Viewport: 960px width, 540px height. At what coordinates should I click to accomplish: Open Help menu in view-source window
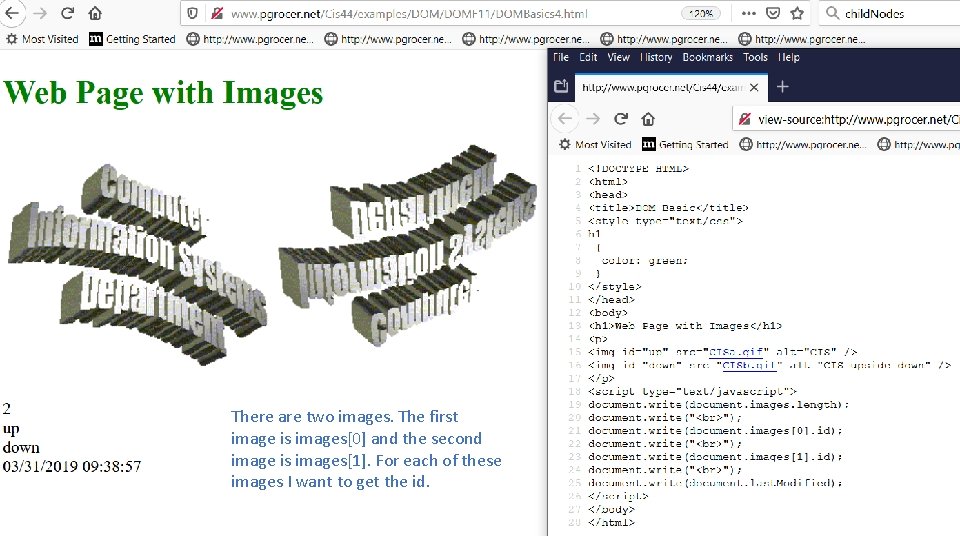789,57
